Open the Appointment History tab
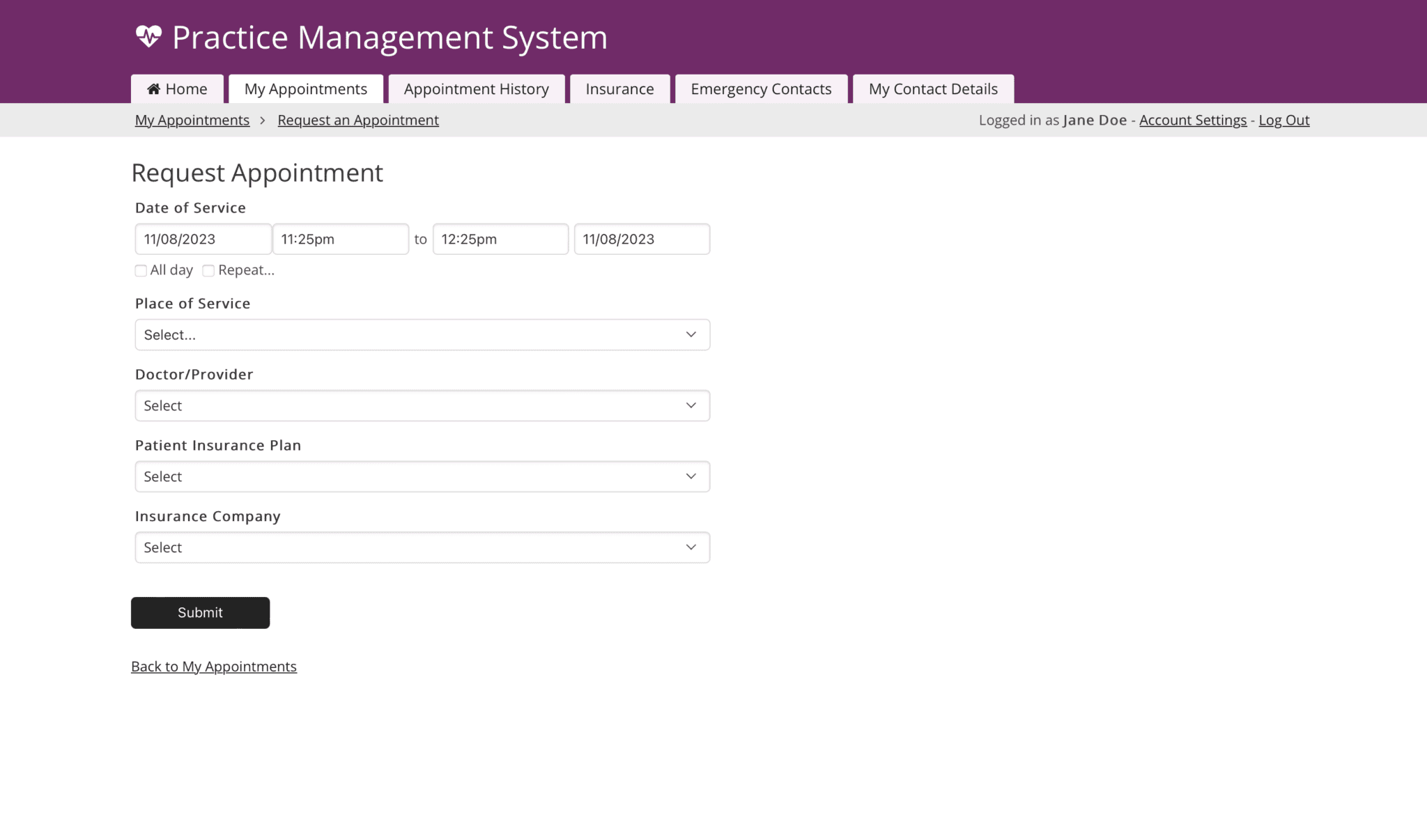 click(x=476, y=88)
